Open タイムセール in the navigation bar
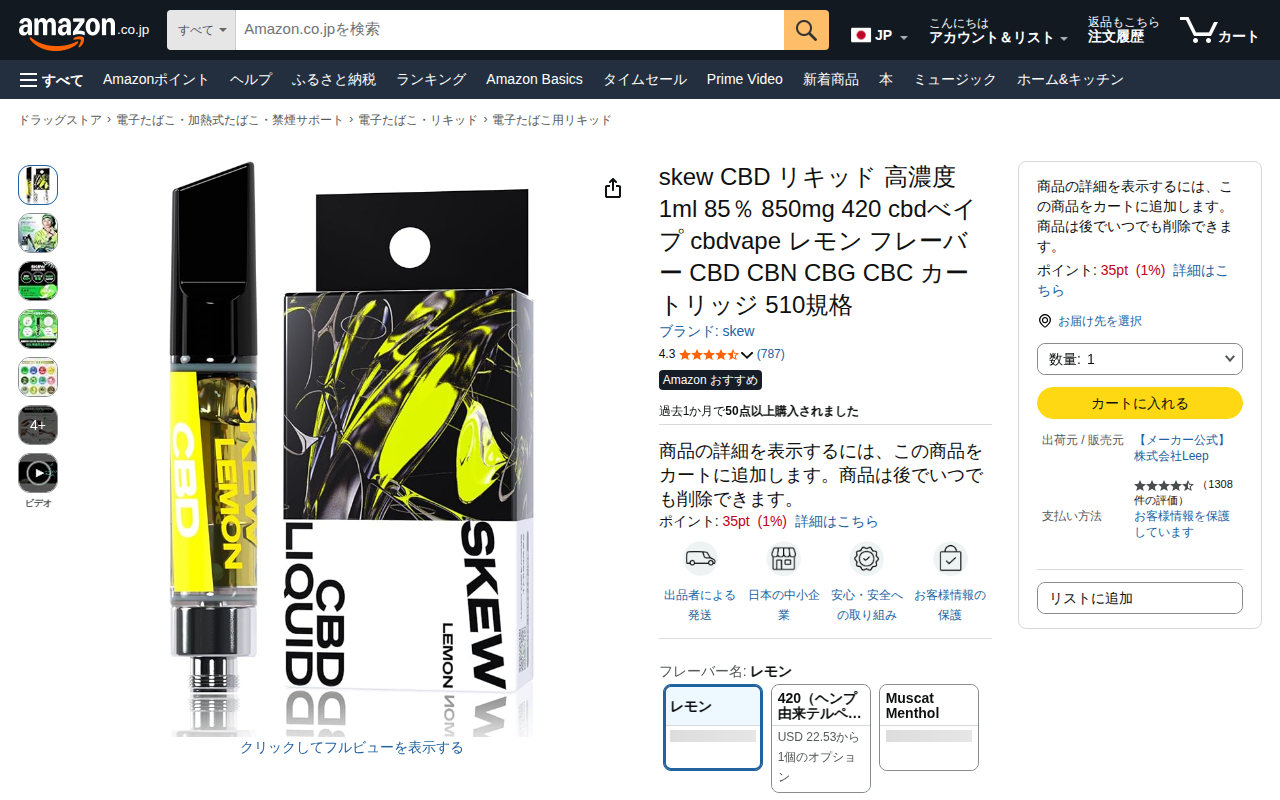Image resolution: width=1280 pixels, height=800 pixels. [x=644, y=79]
